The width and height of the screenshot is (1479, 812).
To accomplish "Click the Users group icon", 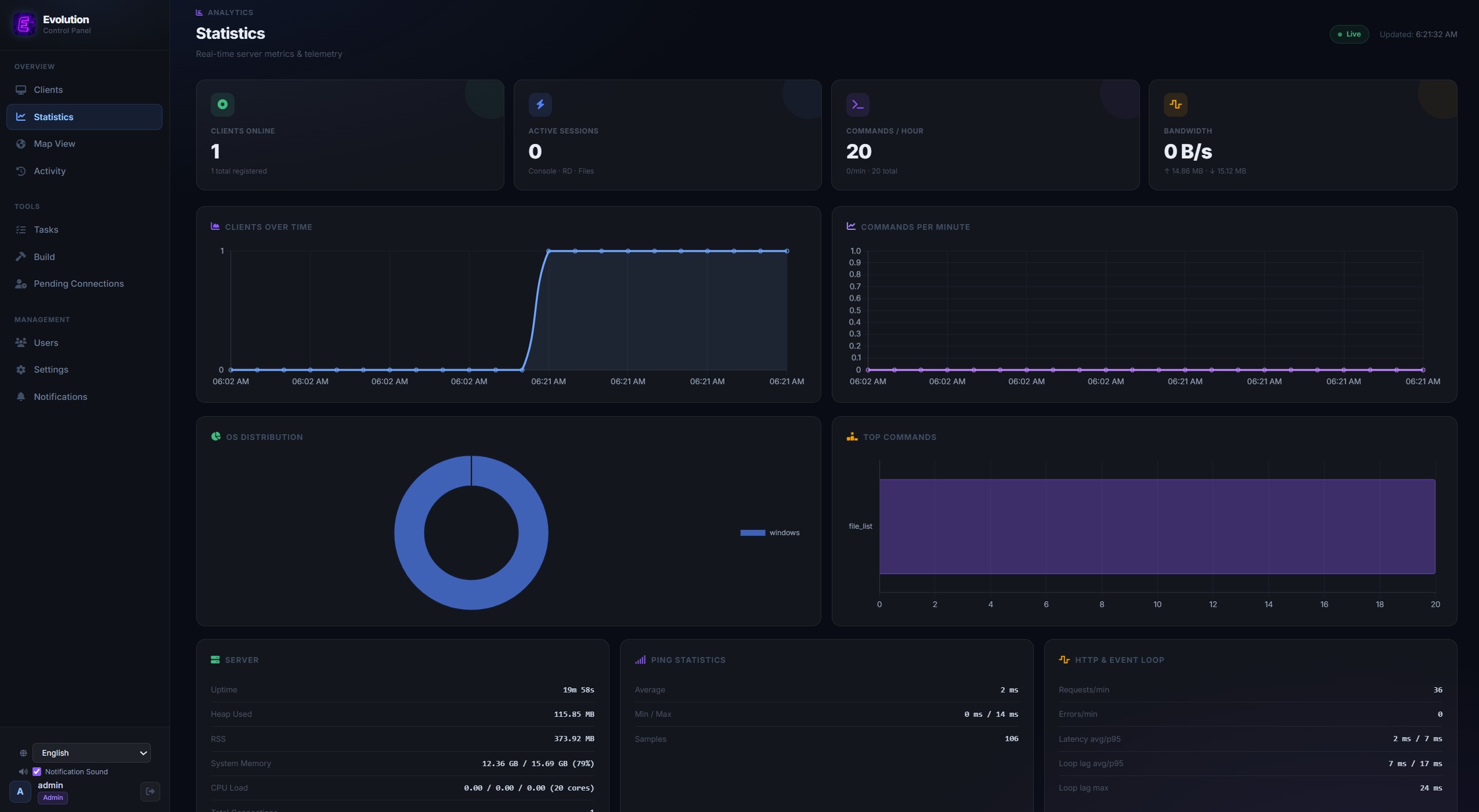I will 21,342.
